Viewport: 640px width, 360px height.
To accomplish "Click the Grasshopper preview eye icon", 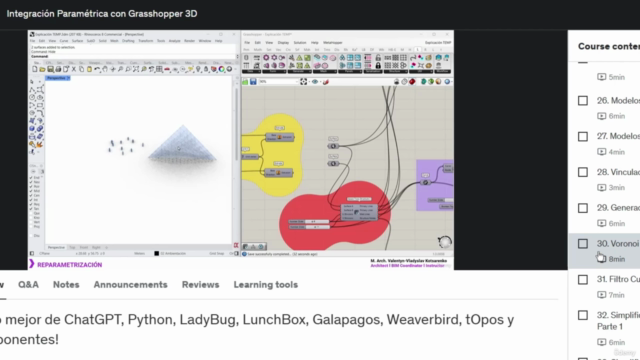I will (x=315, y=82).
